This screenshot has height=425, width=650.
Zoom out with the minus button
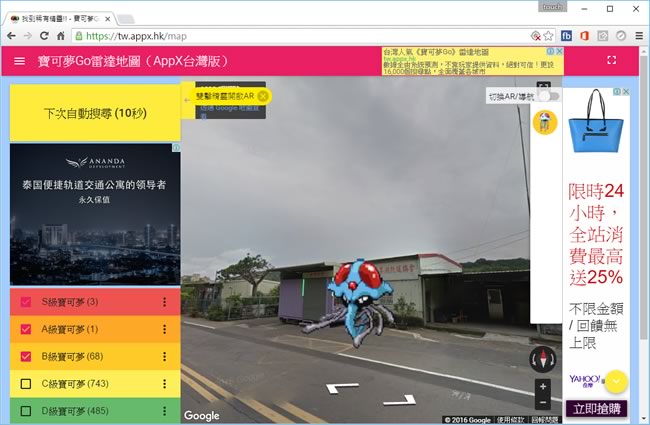543,402
